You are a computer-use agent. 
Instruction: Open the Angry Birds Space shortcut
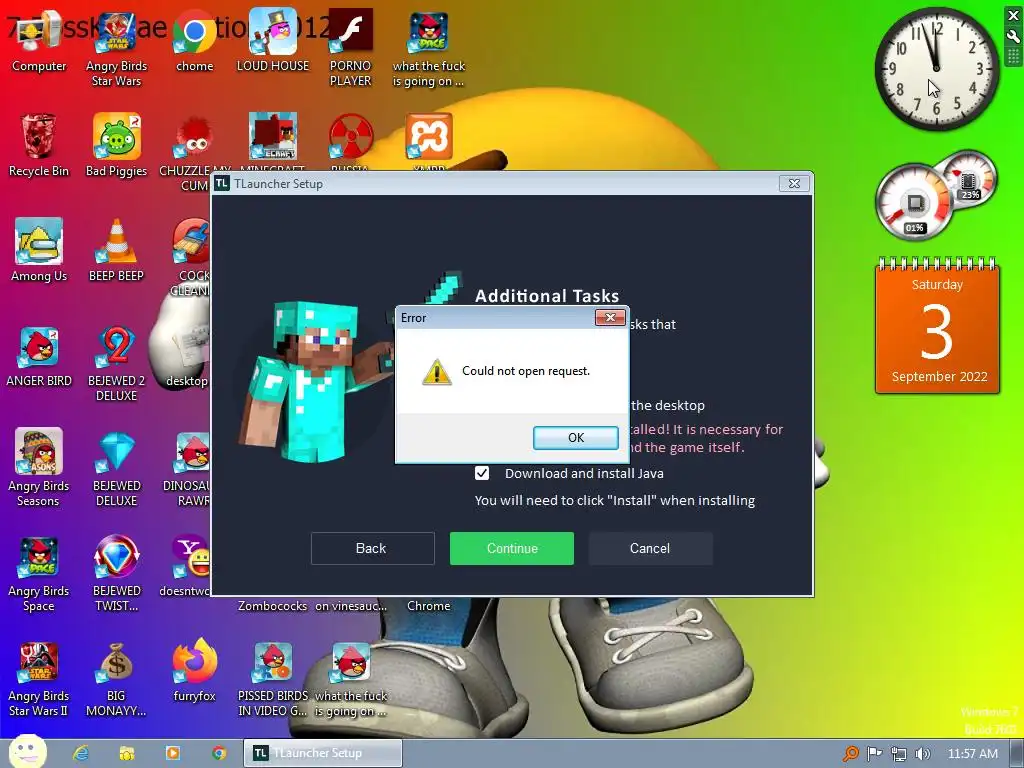click(x=39, y=573)
